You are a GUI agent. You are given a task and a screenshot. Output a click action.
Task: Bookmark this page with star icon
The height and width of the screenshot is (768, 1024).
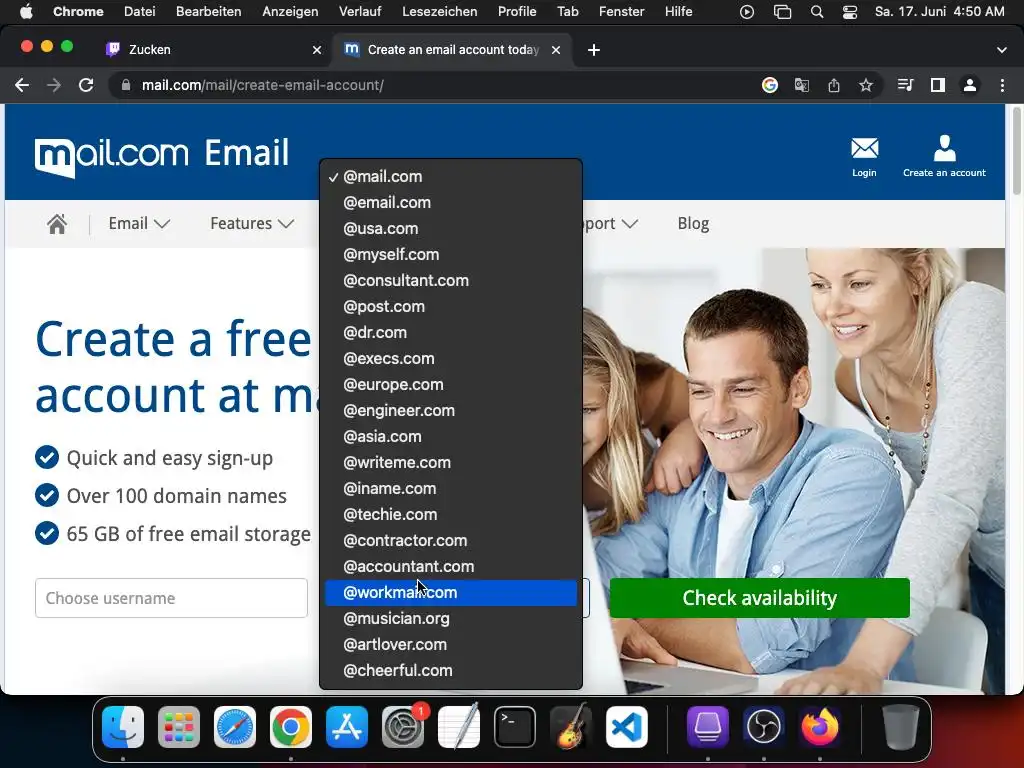[x=866, y=85]
